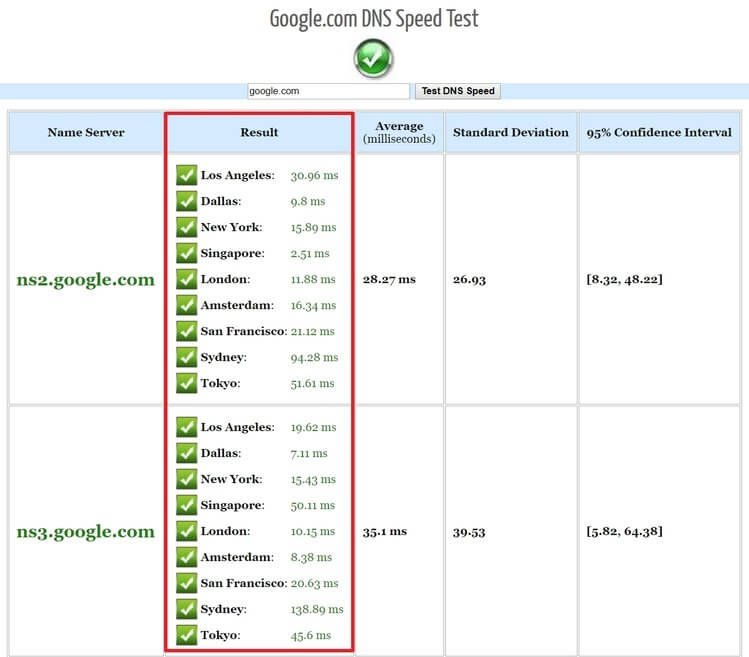This screenshot has width=749, height=657.
Task: Click the ns2 Amsterdam green check icon
Action: pyautogui.click(x=186, y=305)
